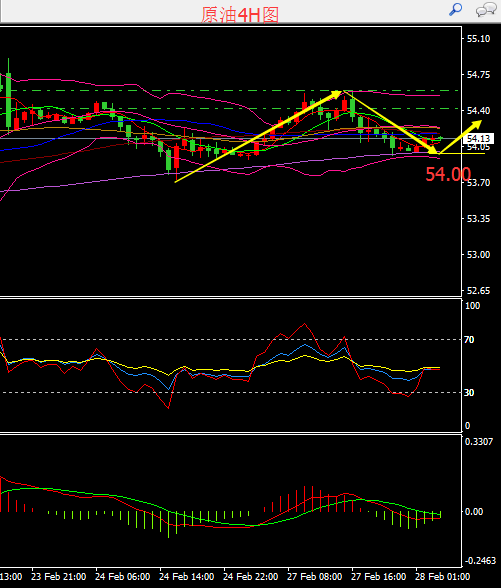The width and height of the screenshot is (501, 588).
Task: Select the 54.40 price axis label
Action: point(478,111)
